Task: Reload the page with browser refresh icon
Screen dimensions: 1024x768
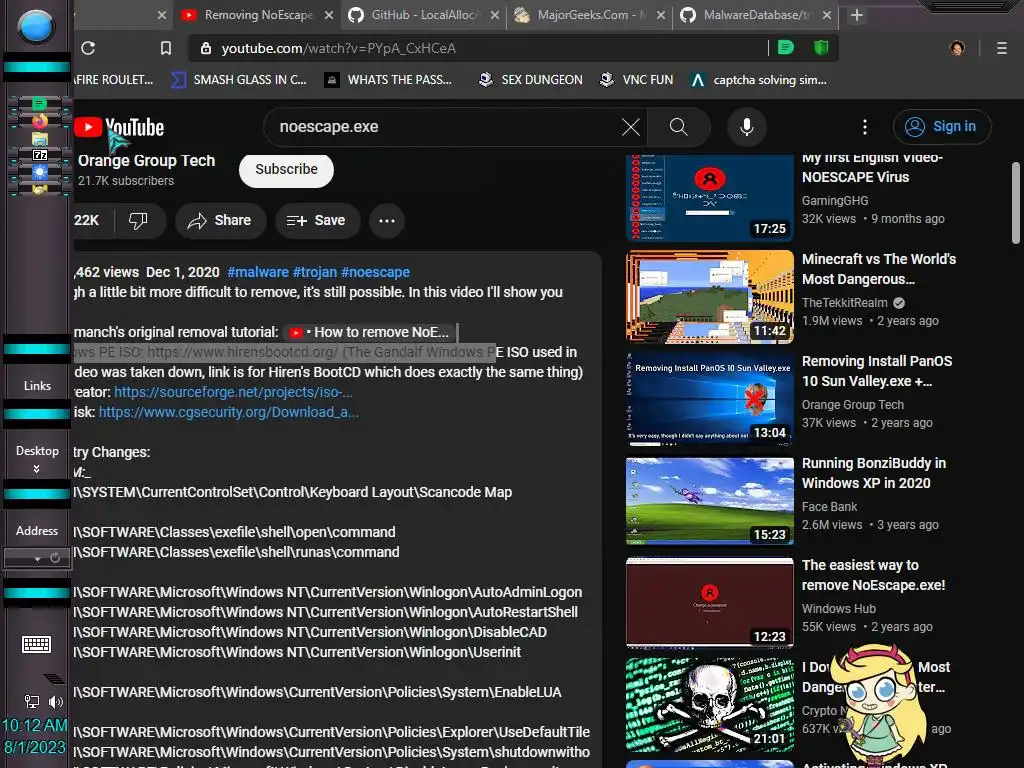Action: [x=88, y=48]
